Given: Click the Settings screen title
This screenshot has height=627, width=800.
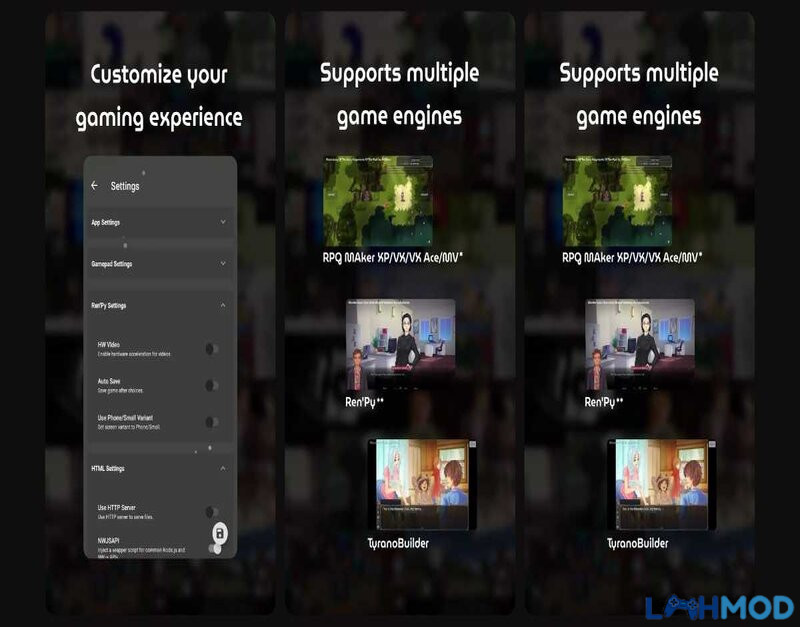Looking at the screenshot, I should (125, 186).
